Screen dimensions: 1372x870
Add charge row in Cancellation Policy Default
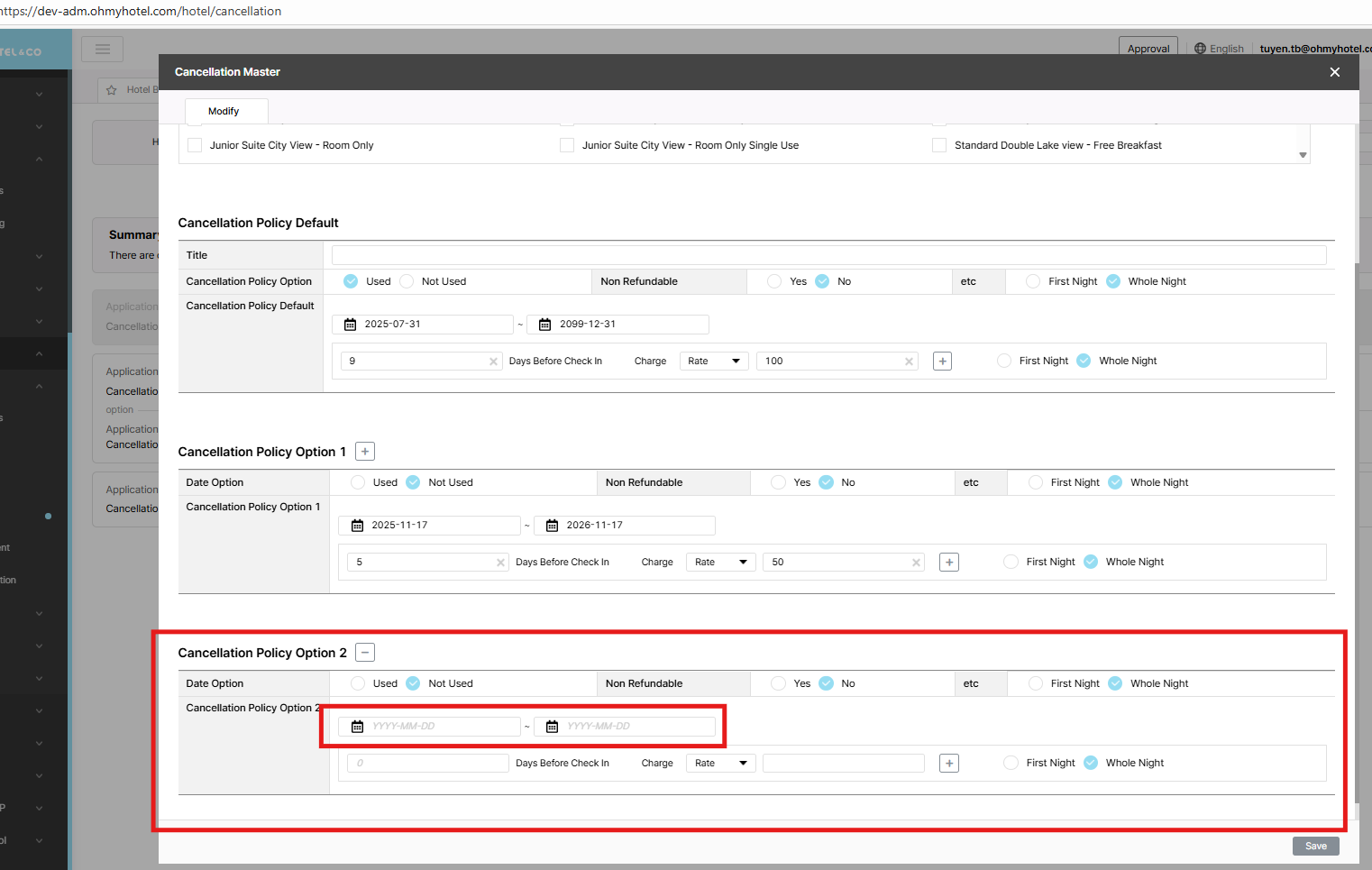click(942, 362)
